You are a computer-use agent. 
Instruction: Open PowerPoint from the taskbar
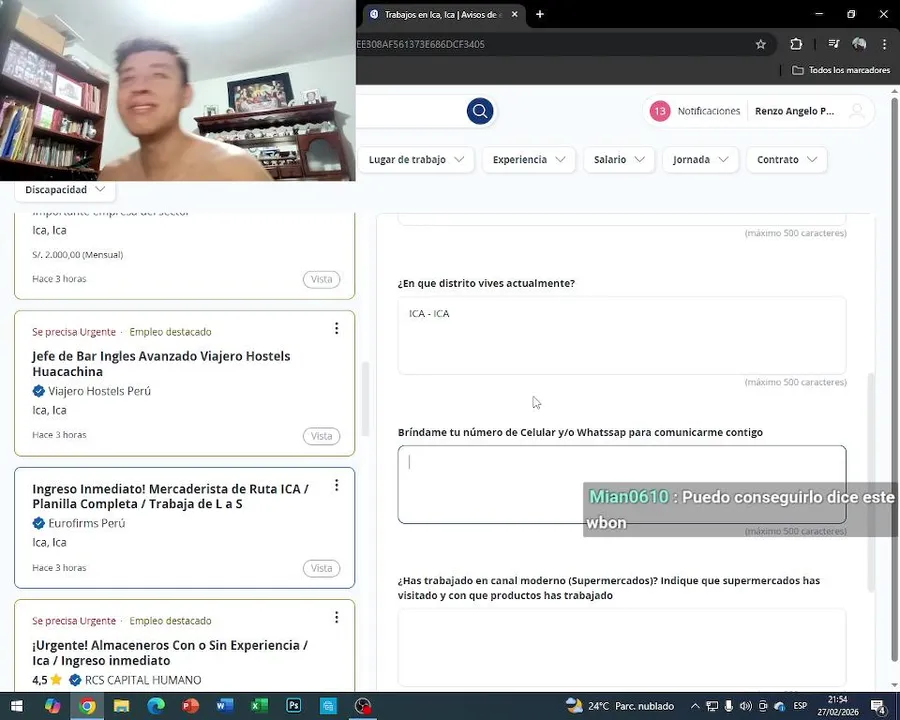click(190, 706)
